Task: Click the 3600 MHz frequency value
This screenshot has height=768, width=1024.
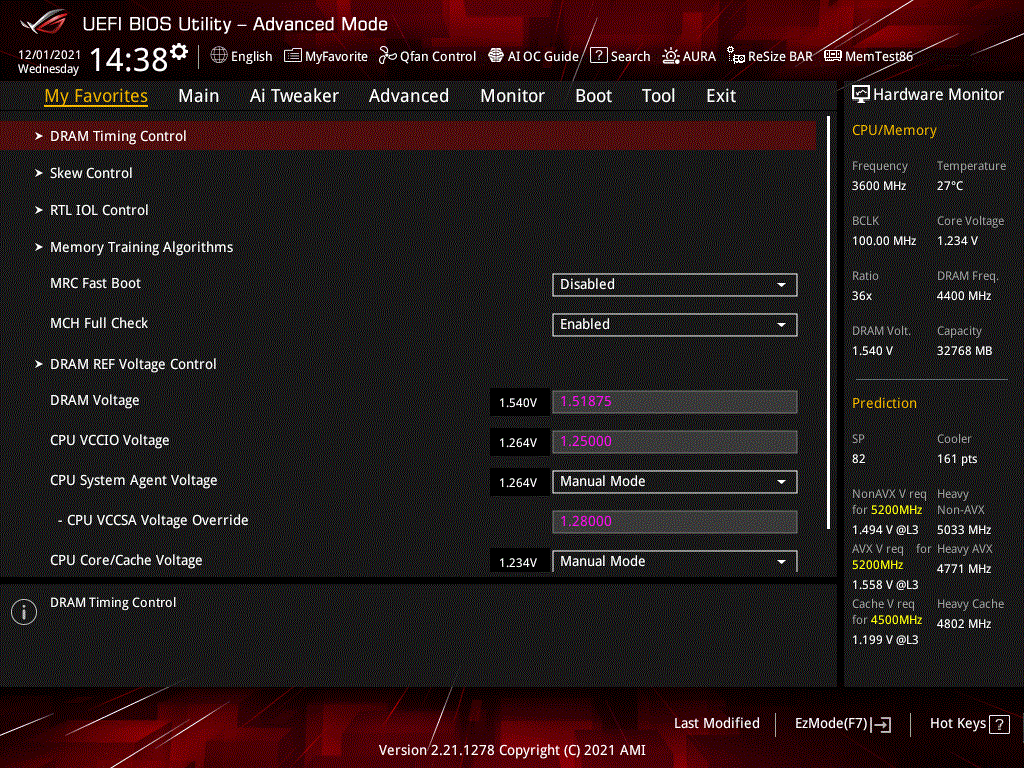Action: 879,186
